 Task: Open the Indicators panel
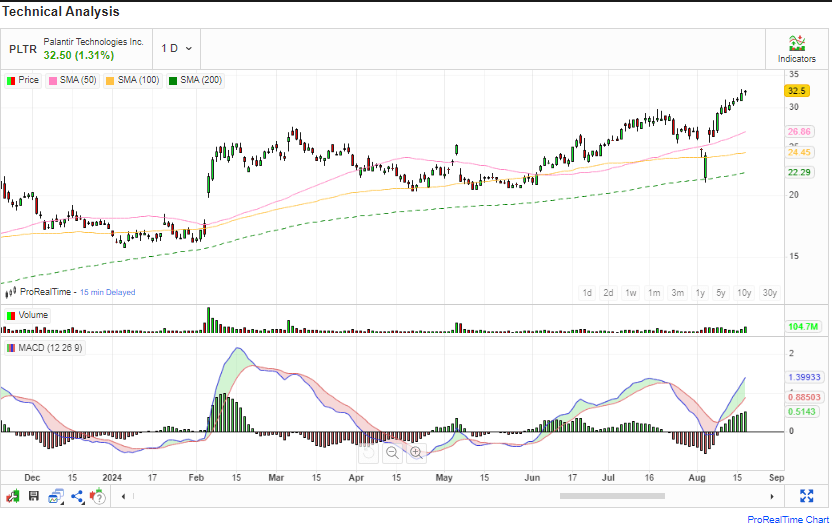pyautogui.click(x=796, y=48)
